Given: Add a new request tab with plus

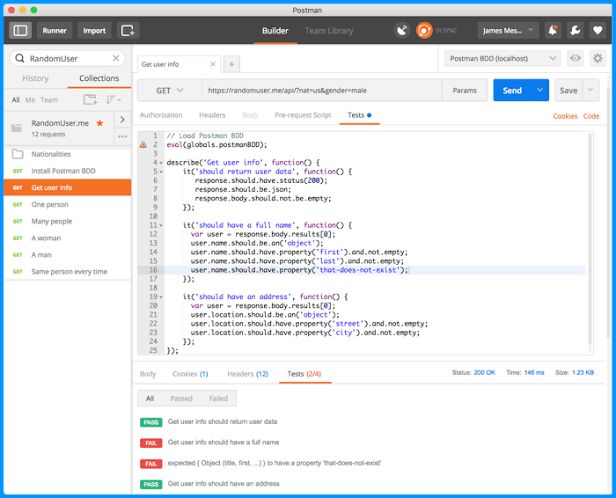Looking at the screenshot, I should point(231,63).
